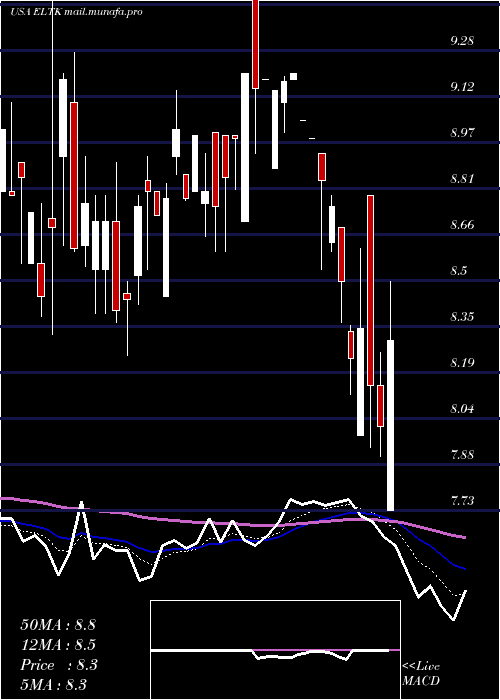Click inside the MACD indicator panel
The width and height of the screenshot is (500, 700).
click(x=275, y=650)
